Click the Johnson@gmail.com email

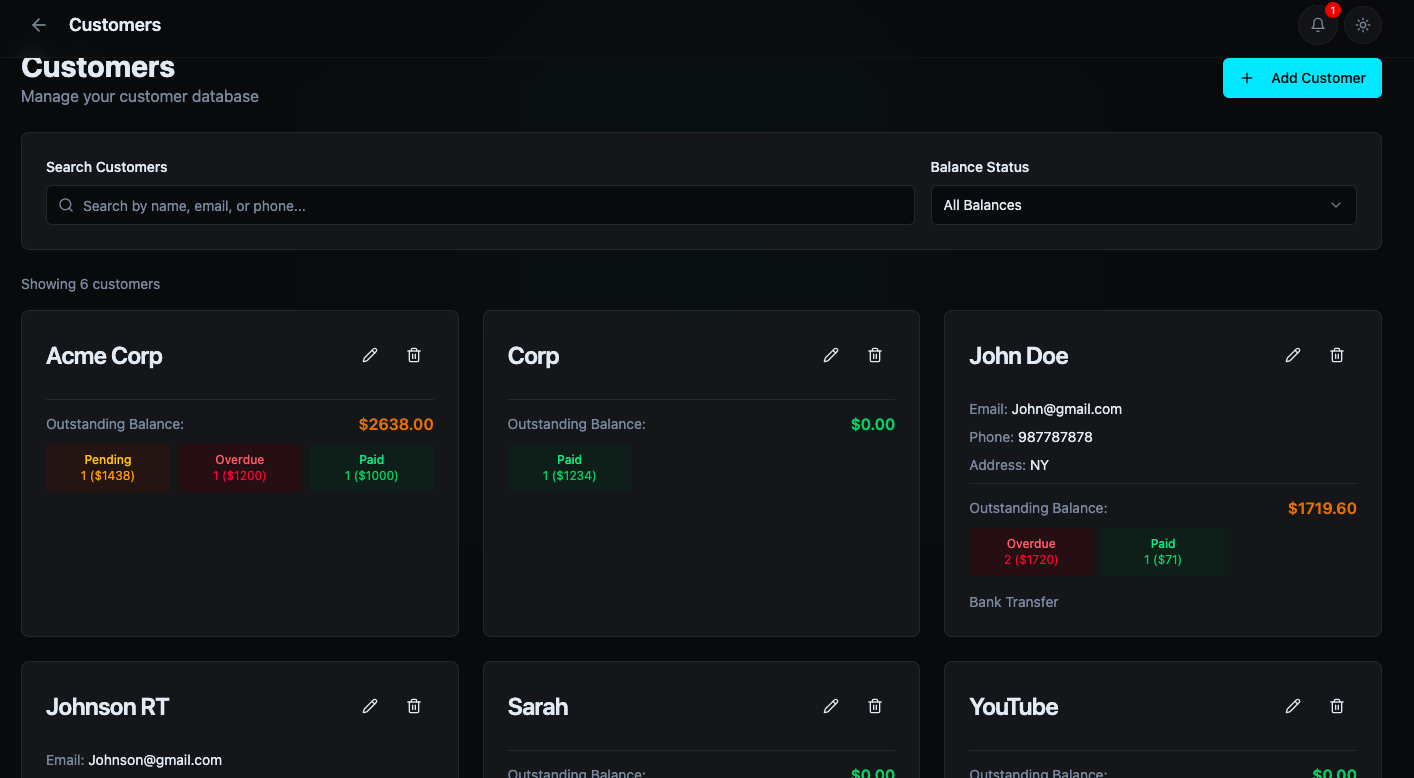click(x=155, y=760)
